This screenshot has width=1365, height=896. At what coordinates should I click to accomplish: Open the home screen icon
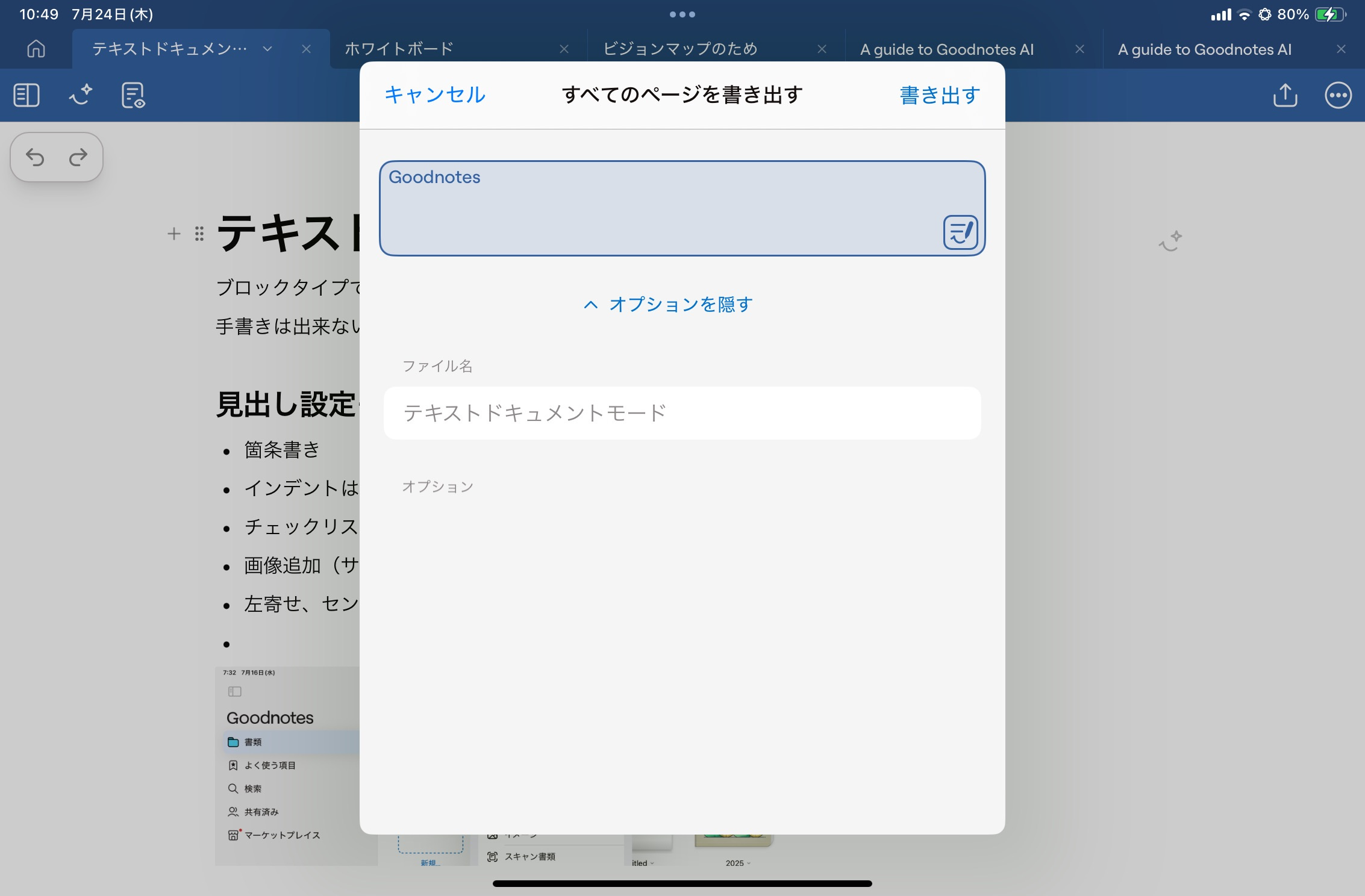tap(36, 49)
